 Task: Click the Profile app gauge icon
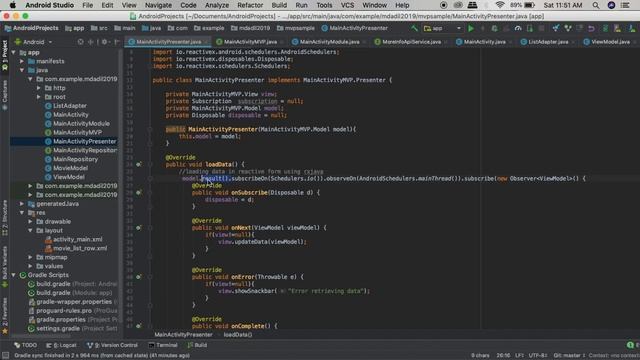[518, 28]
